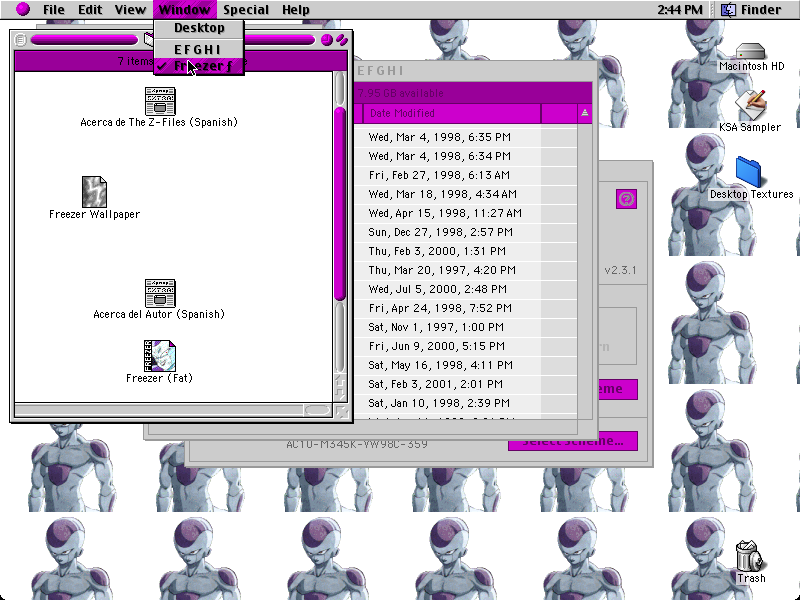Click the '7.95 GB available' header text

coord(400,93)
